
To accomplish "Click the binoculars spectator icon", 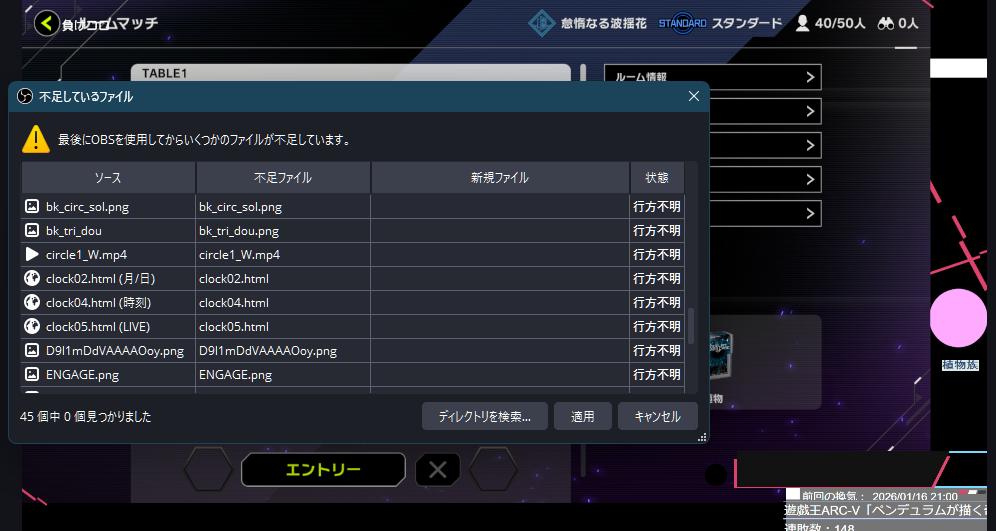I will point(886,23).
